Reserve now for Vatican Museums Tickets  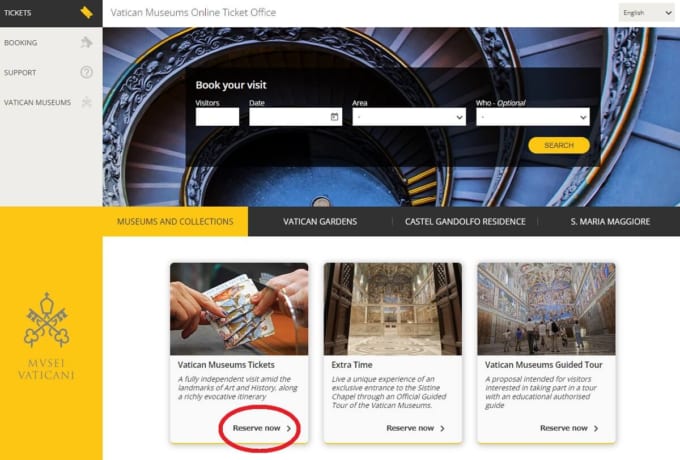coord(262,428)
